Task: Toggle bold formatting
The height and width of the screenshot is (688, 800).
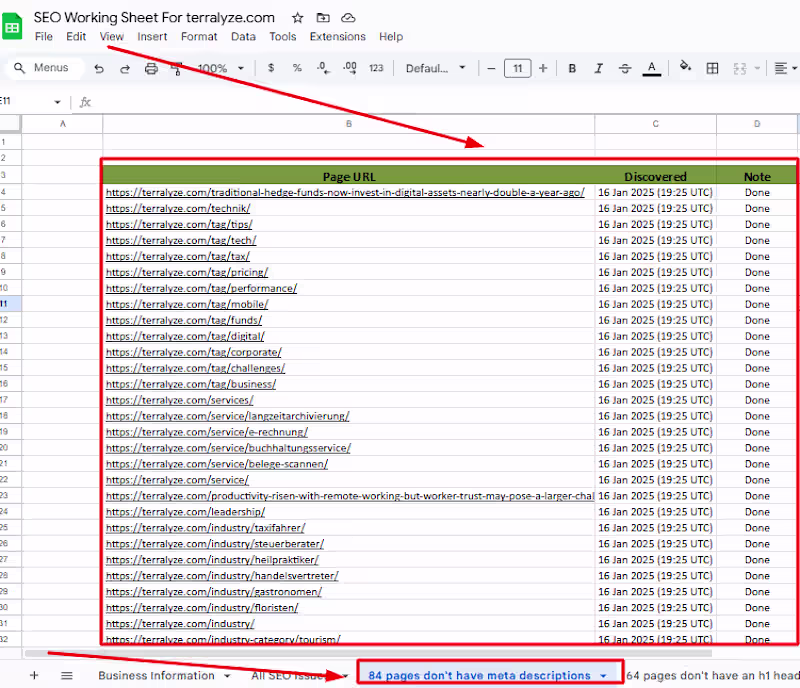Action: 572,68
